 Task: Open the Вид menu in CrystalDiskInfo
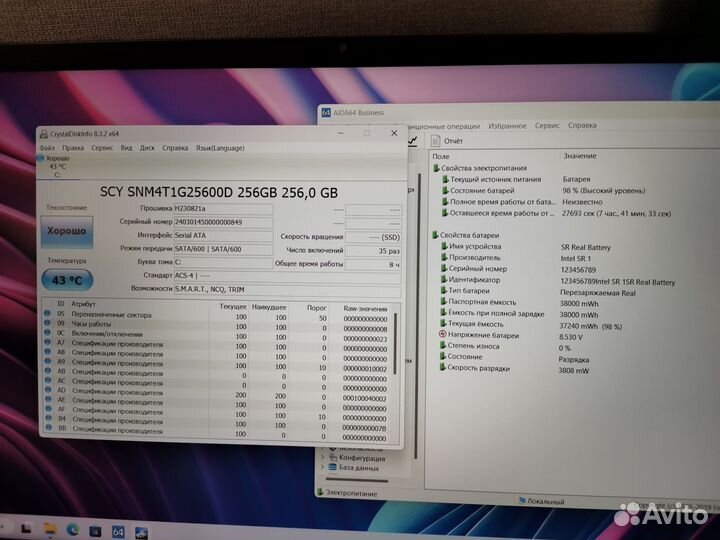(126, 148)
